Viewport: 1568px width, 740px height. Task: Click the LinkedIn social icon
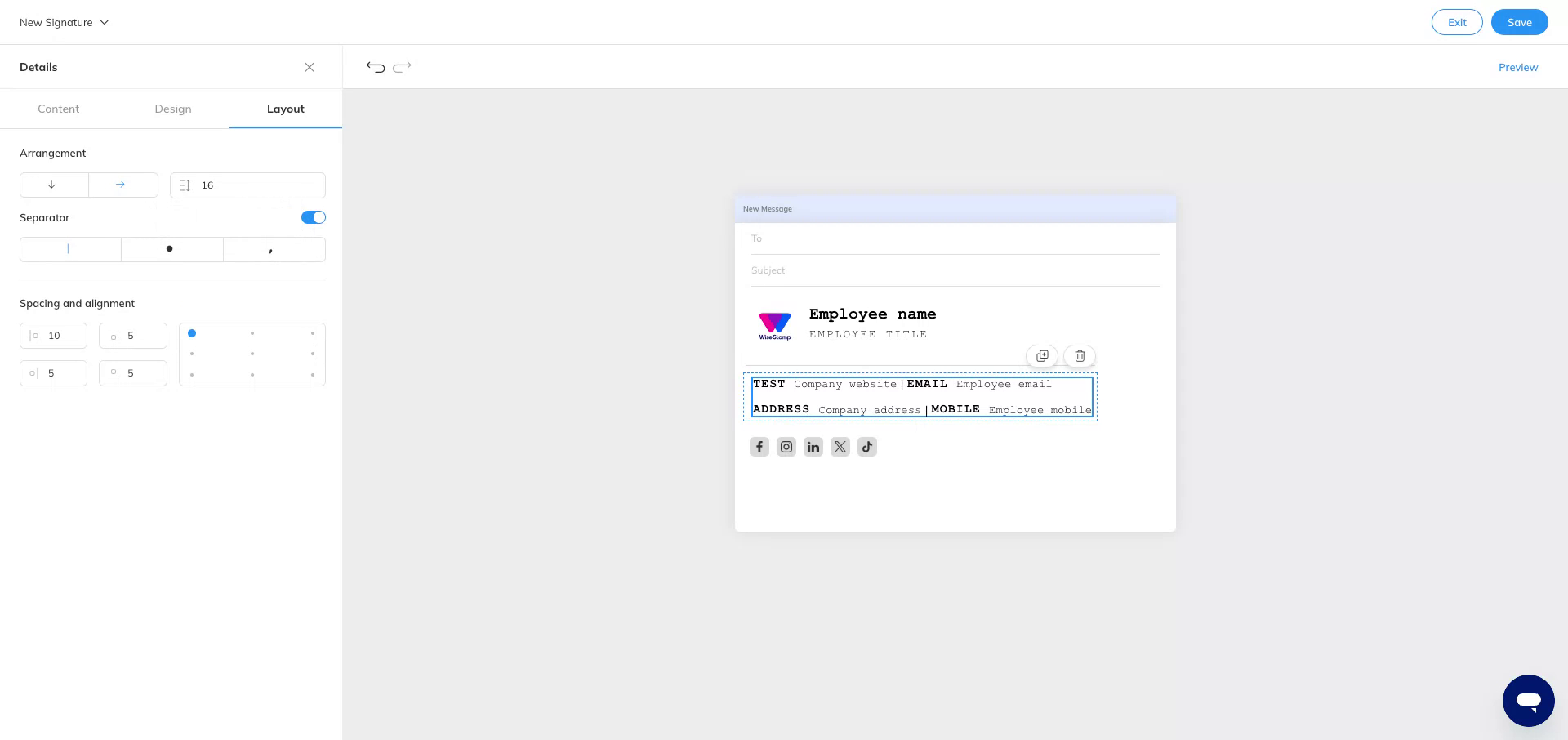point(813,447)
